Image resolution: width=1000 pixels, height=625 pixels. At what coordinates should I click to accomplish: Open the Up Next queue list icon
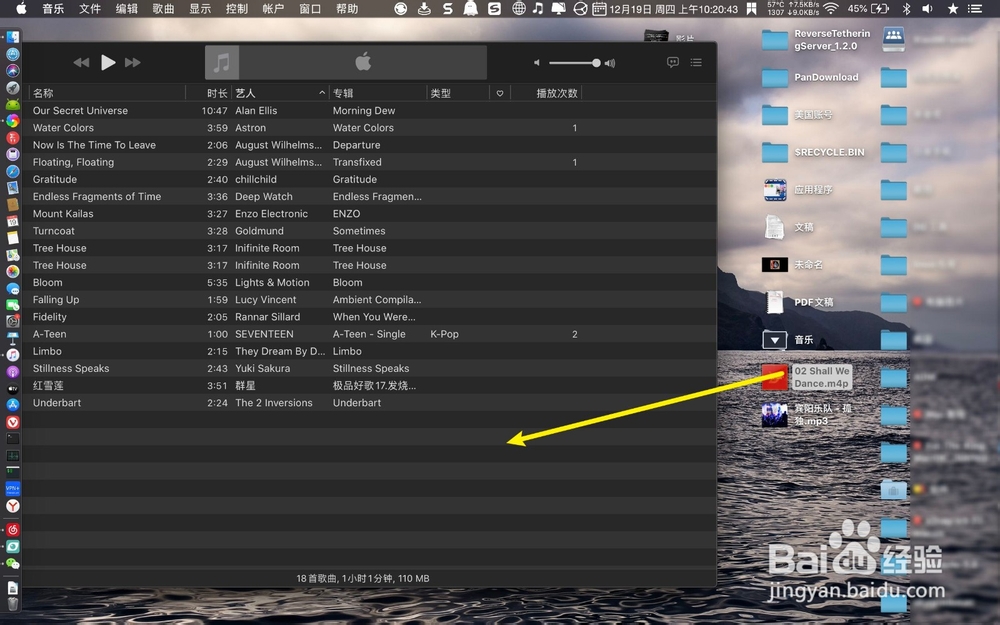point(695,62)
